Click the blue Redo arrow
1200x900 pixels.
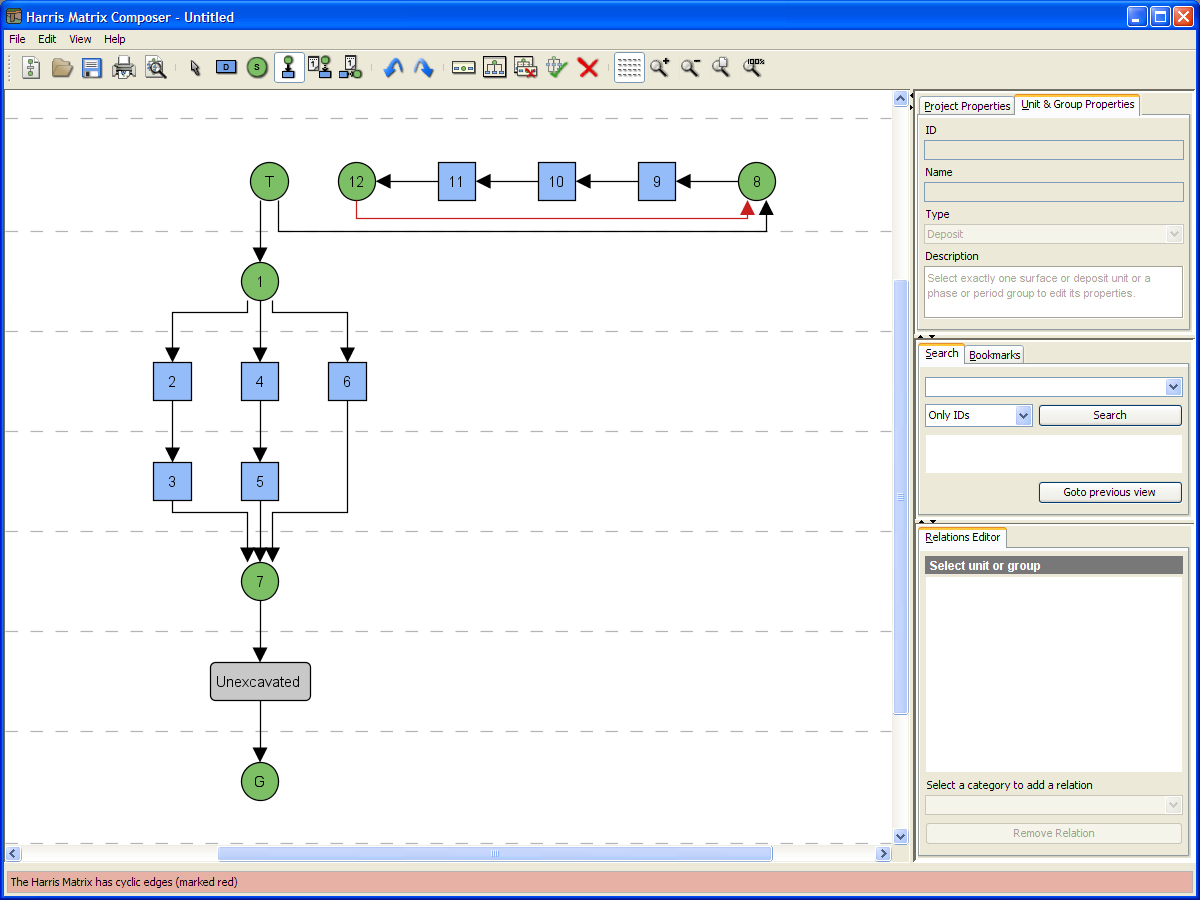424,68
